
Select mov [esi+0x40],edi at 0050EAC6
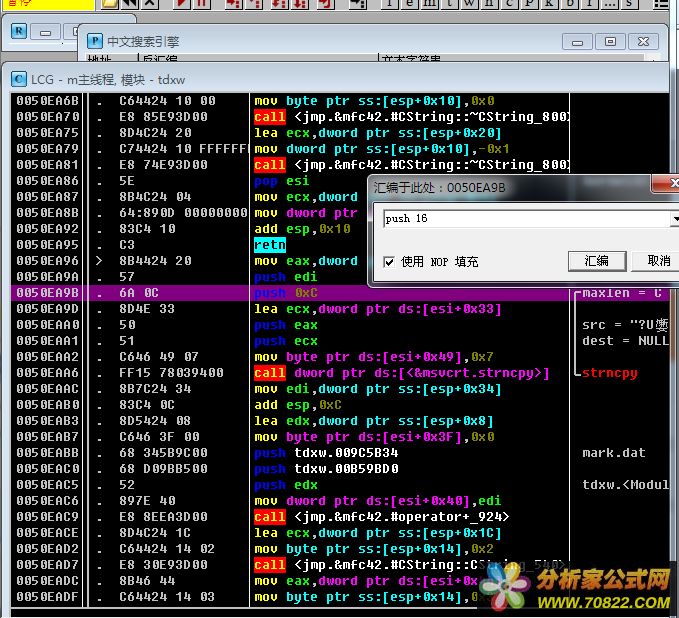coord(378,502)
